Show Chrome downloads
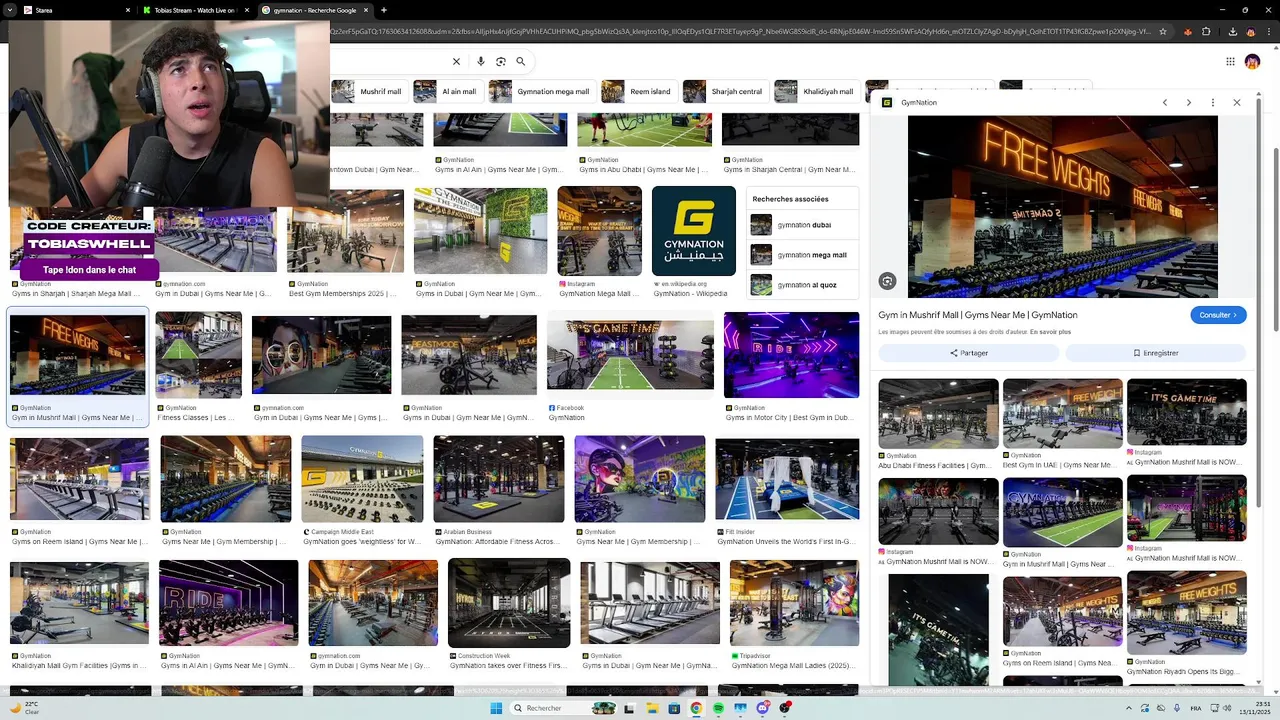1280x720 pixels. (1232, 31)
